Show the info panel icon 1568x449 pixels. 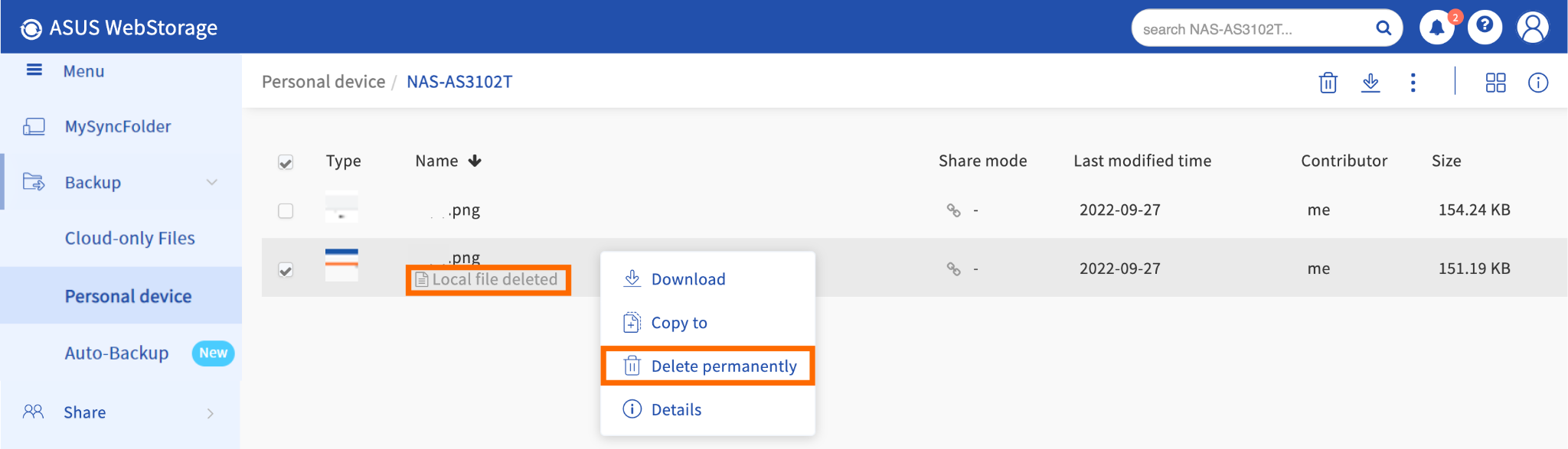click(x=1538, y=83)
